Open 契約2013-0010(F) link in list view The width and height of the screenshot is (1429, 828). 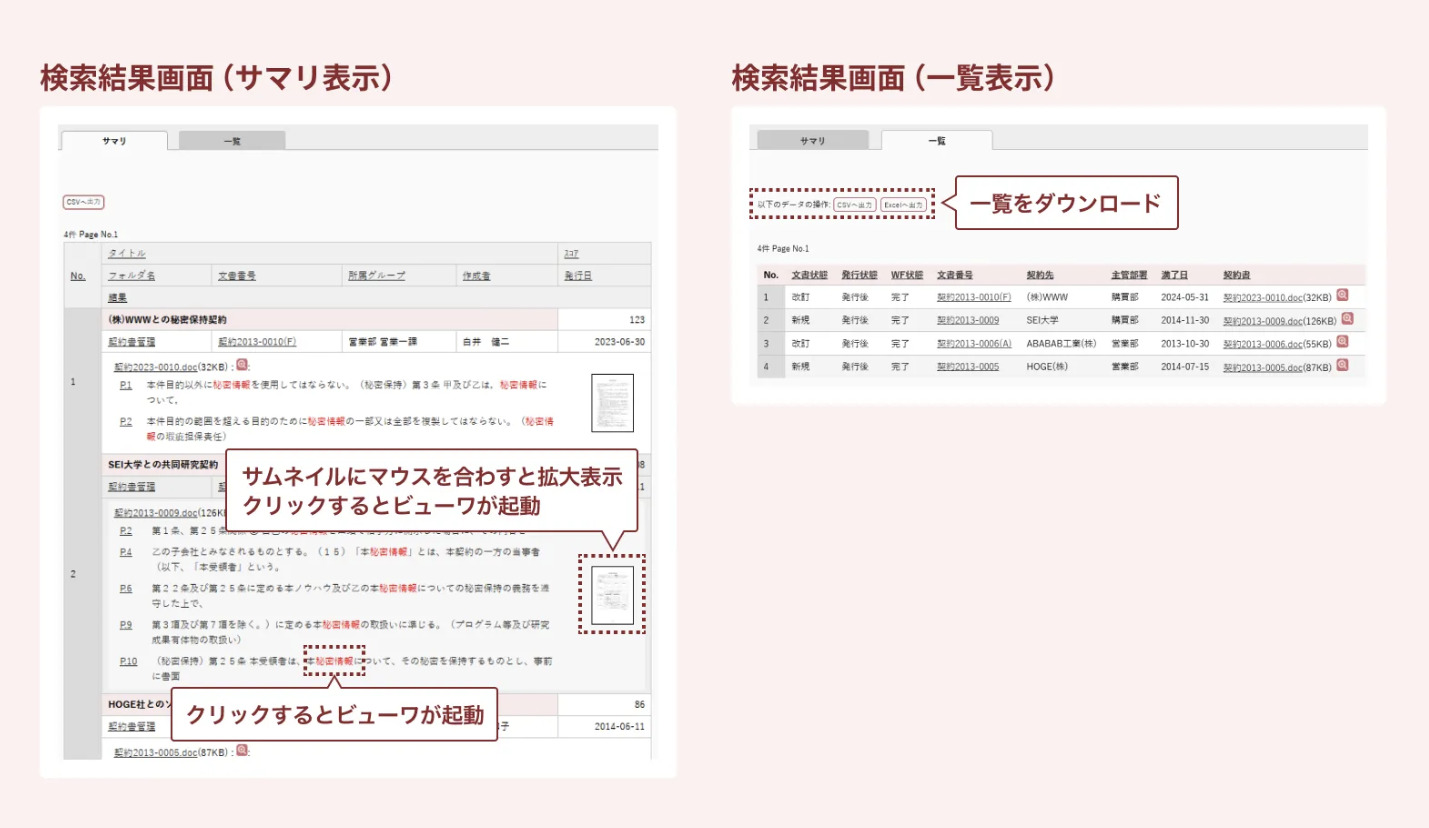coord(974,297)
